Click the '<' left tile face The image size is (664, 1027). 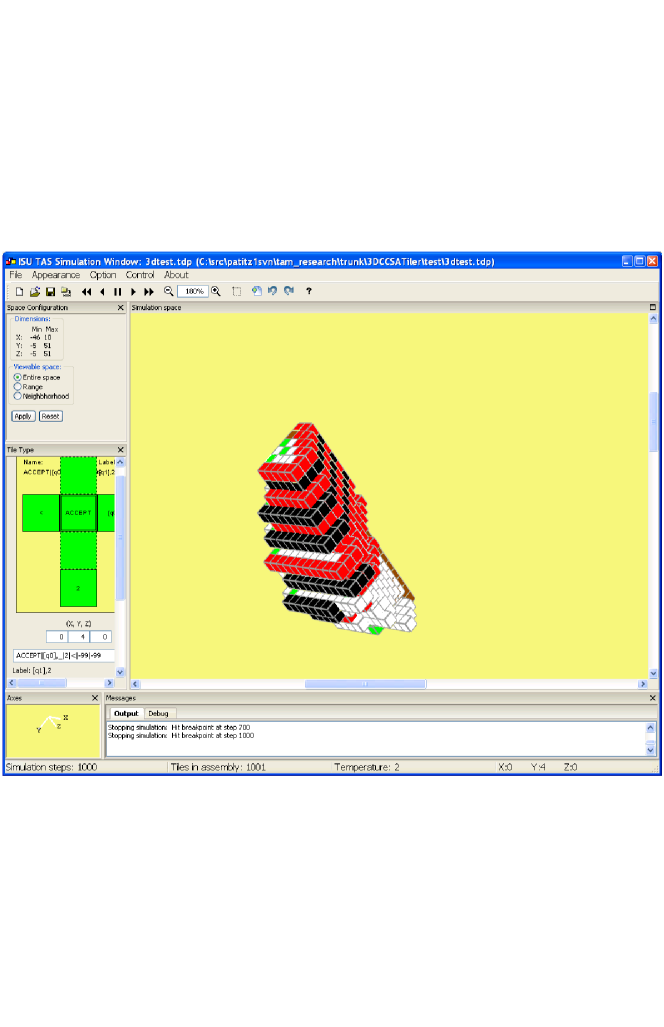pyautogui.click(x=41, y=513)
